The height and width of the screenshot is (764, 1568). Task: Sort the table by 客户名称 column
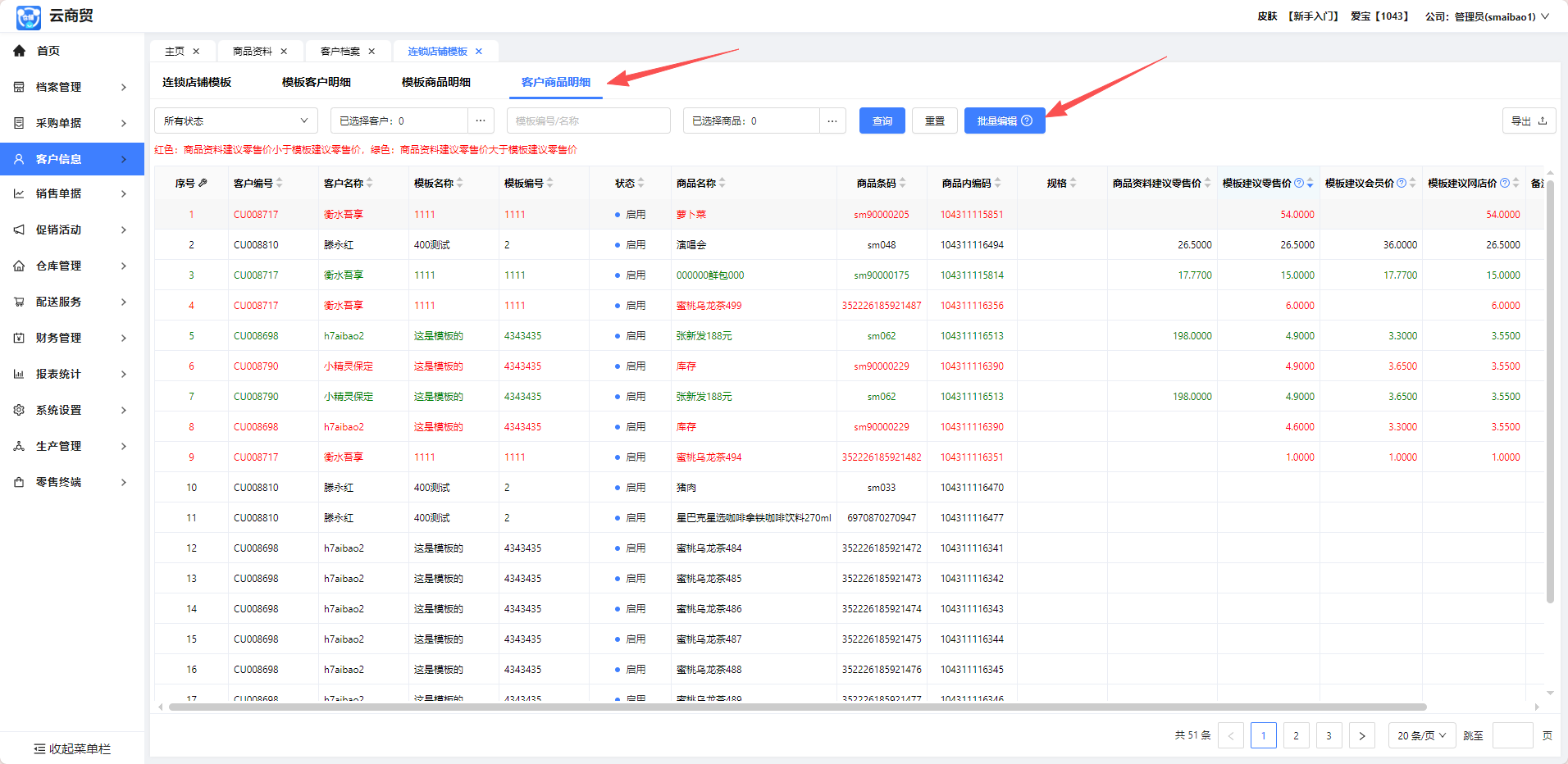[x=370, y=183]
